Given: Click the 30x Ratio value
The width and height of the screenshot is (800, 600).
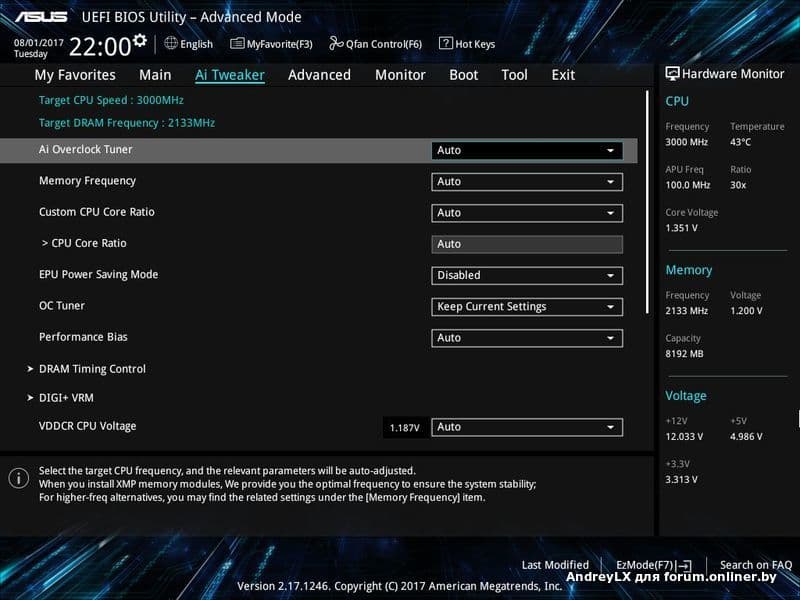Looking at the screenshot, I should [738, 185].
